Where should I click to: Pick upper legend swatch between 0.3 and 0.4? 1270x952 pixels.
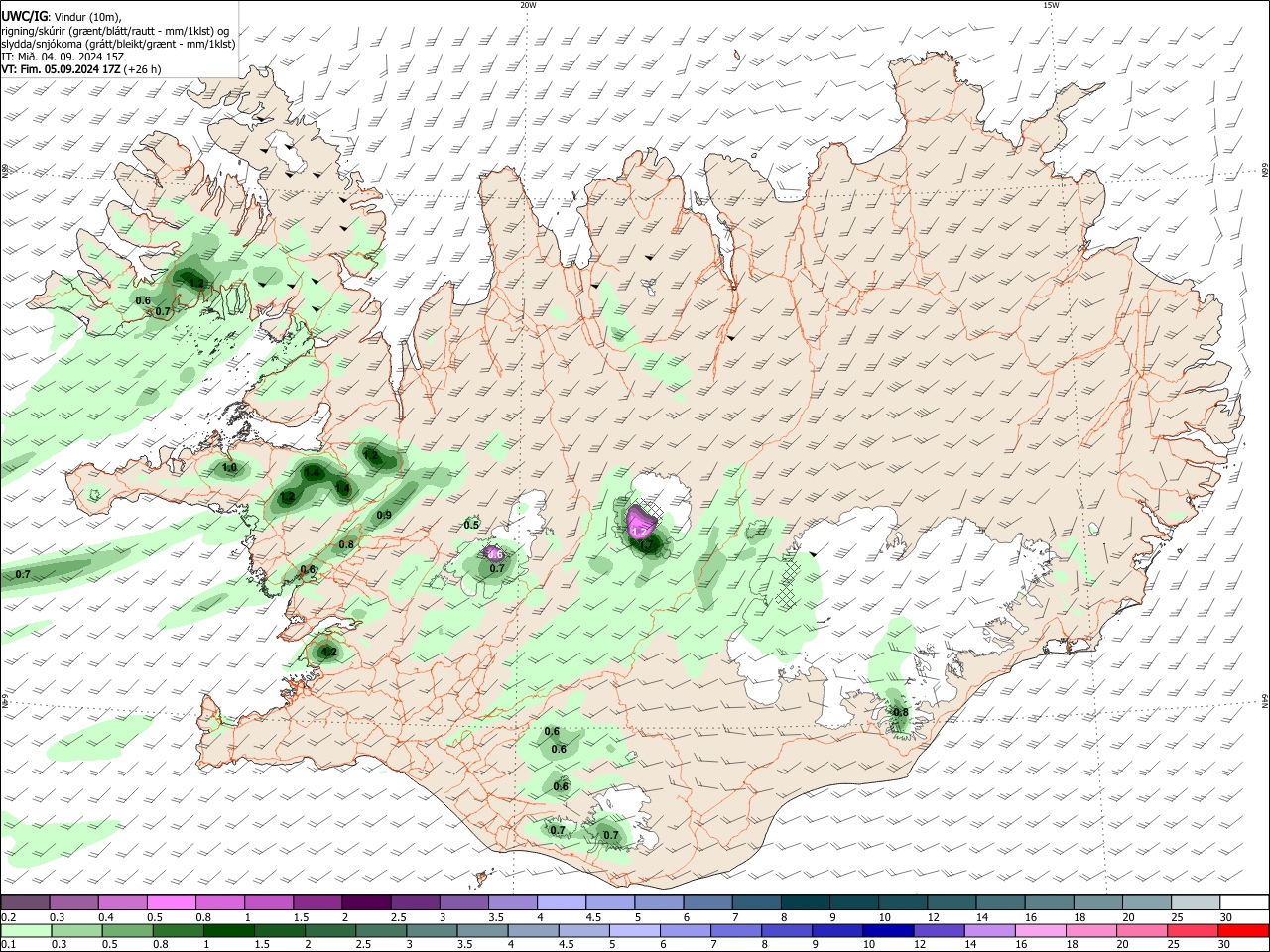(x=73, y=902)
